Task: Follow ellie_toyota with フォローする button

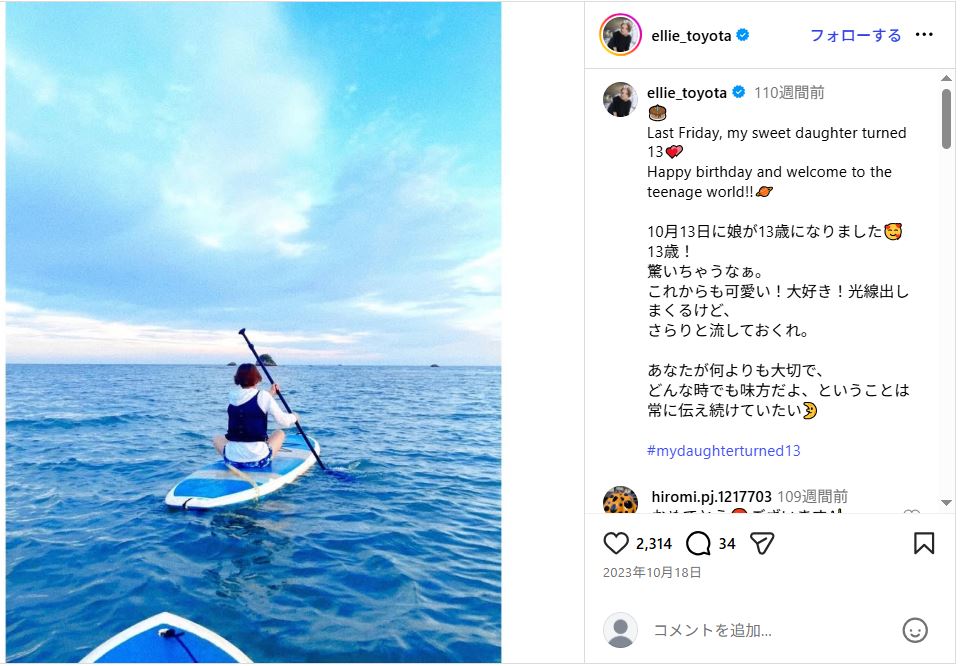Action: tap(855, 36)
